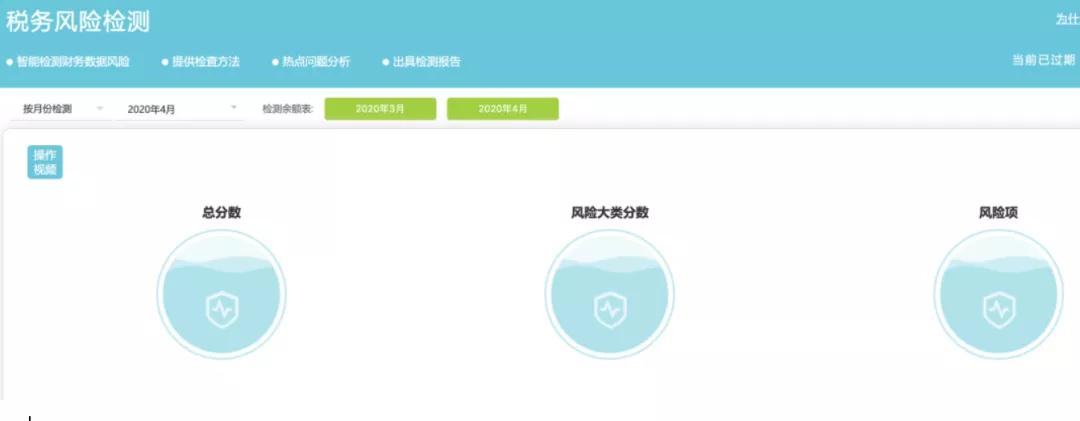1080x421 pixels.
Task: Open the 操作视频 tutorial video
Action: pos(45,162)
